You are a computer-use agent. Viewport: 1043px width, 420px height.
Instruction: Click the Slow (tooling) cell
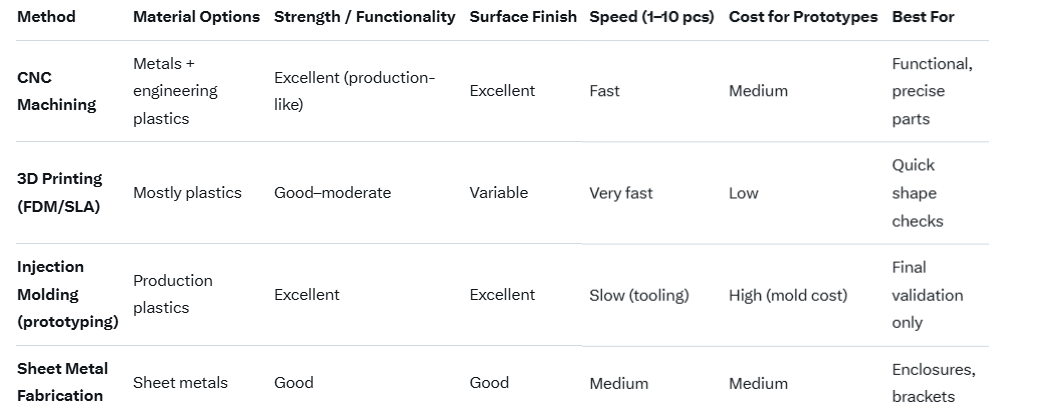(638, 295)
